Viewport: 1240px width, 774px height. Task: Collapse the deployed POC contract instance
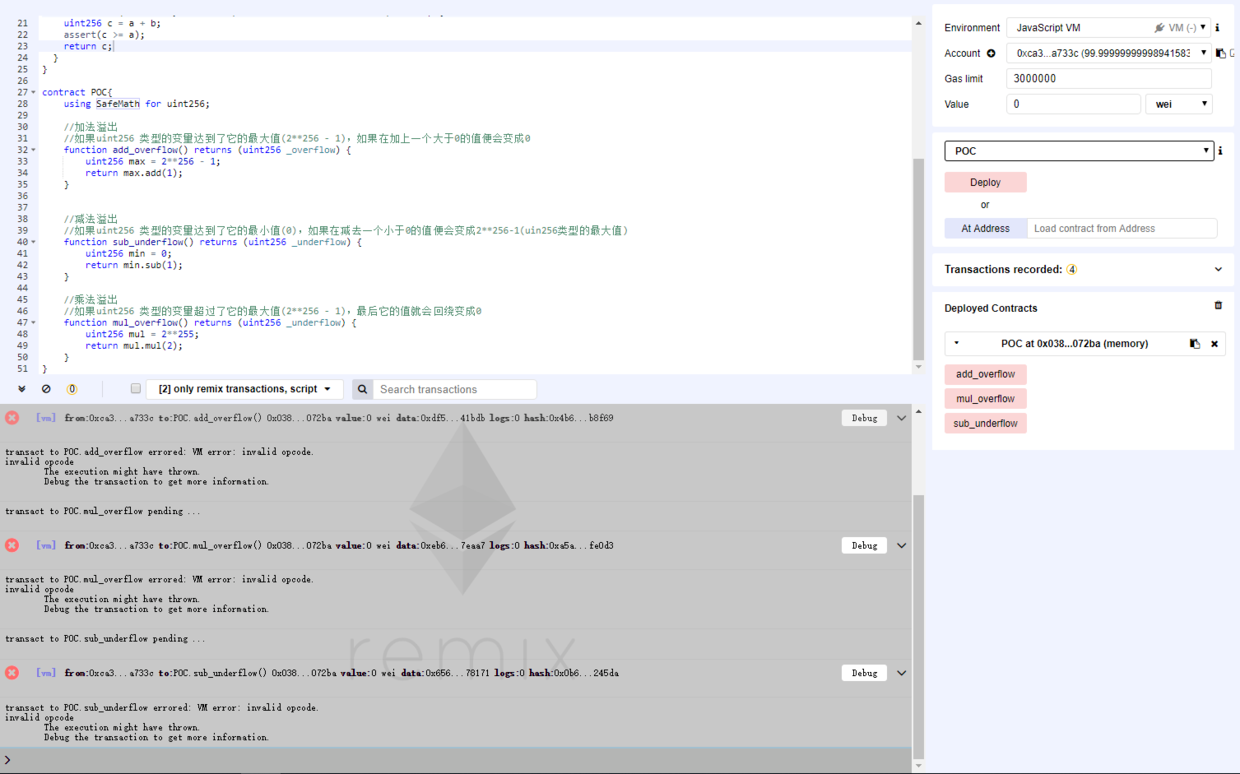pos(956,344)
